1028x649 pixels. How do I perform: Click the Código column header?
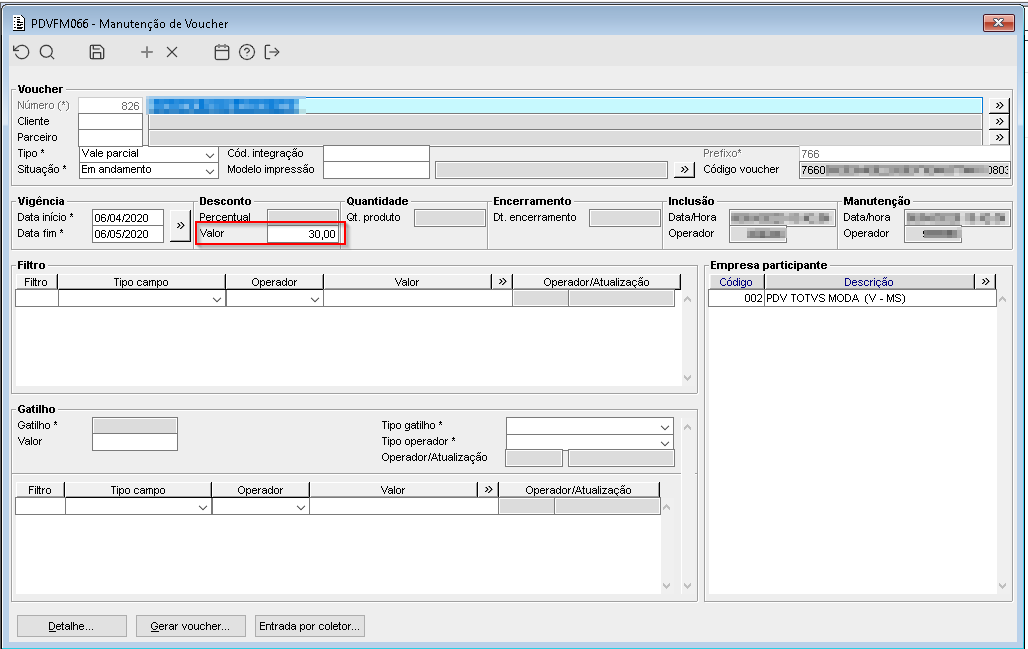click(x=736, y=281)
